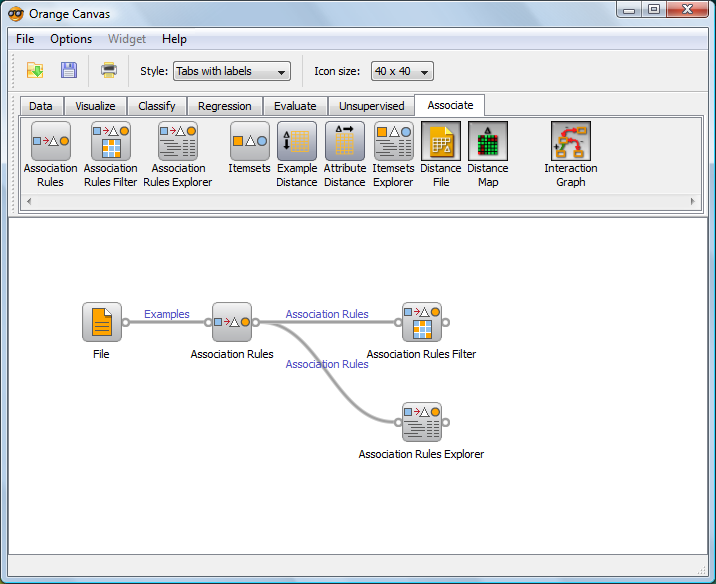
Task: Click the File node output port
Action: (126, 322)
